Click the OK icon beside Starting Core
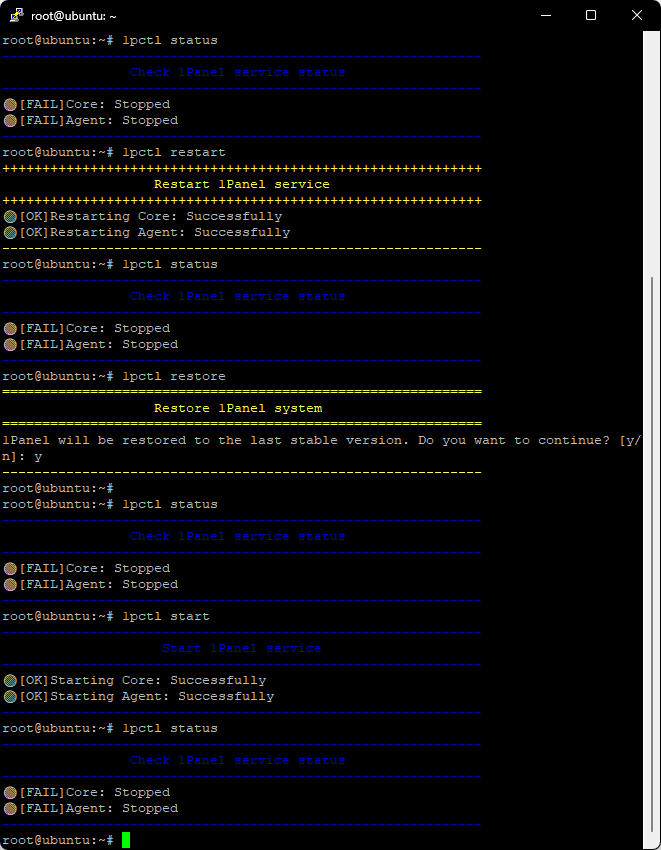The image size is (661, 850). pos(10,680)
